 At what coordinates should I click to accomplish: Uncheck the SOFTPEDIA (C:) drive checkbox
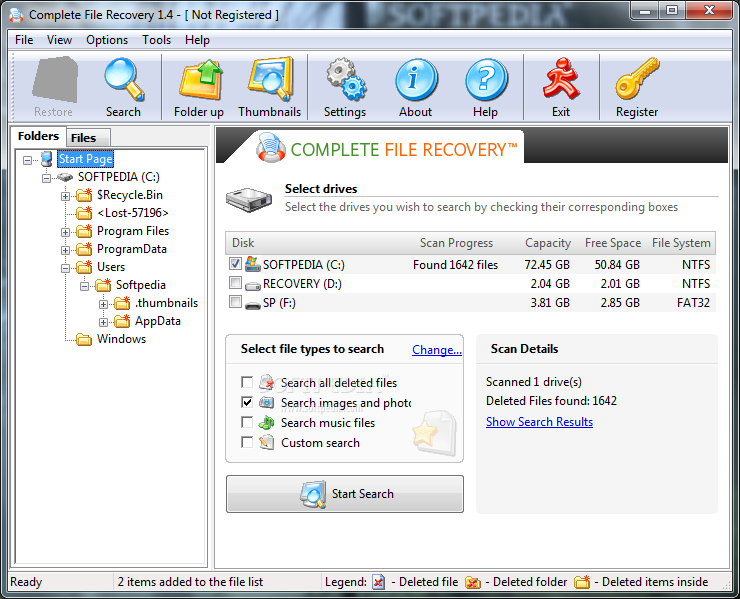pos(235,263)
